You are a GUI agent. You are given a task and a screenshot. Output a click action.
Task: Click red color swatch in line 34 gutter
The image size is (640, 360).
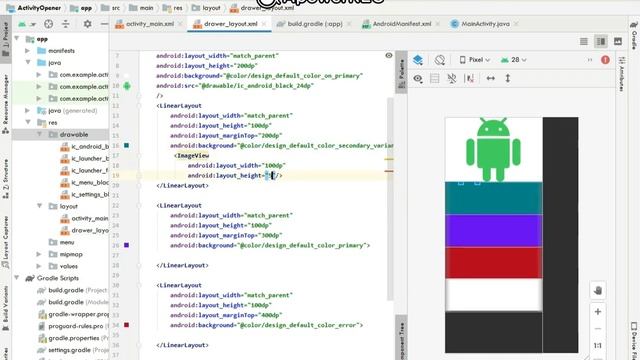[x=127, y=325]
